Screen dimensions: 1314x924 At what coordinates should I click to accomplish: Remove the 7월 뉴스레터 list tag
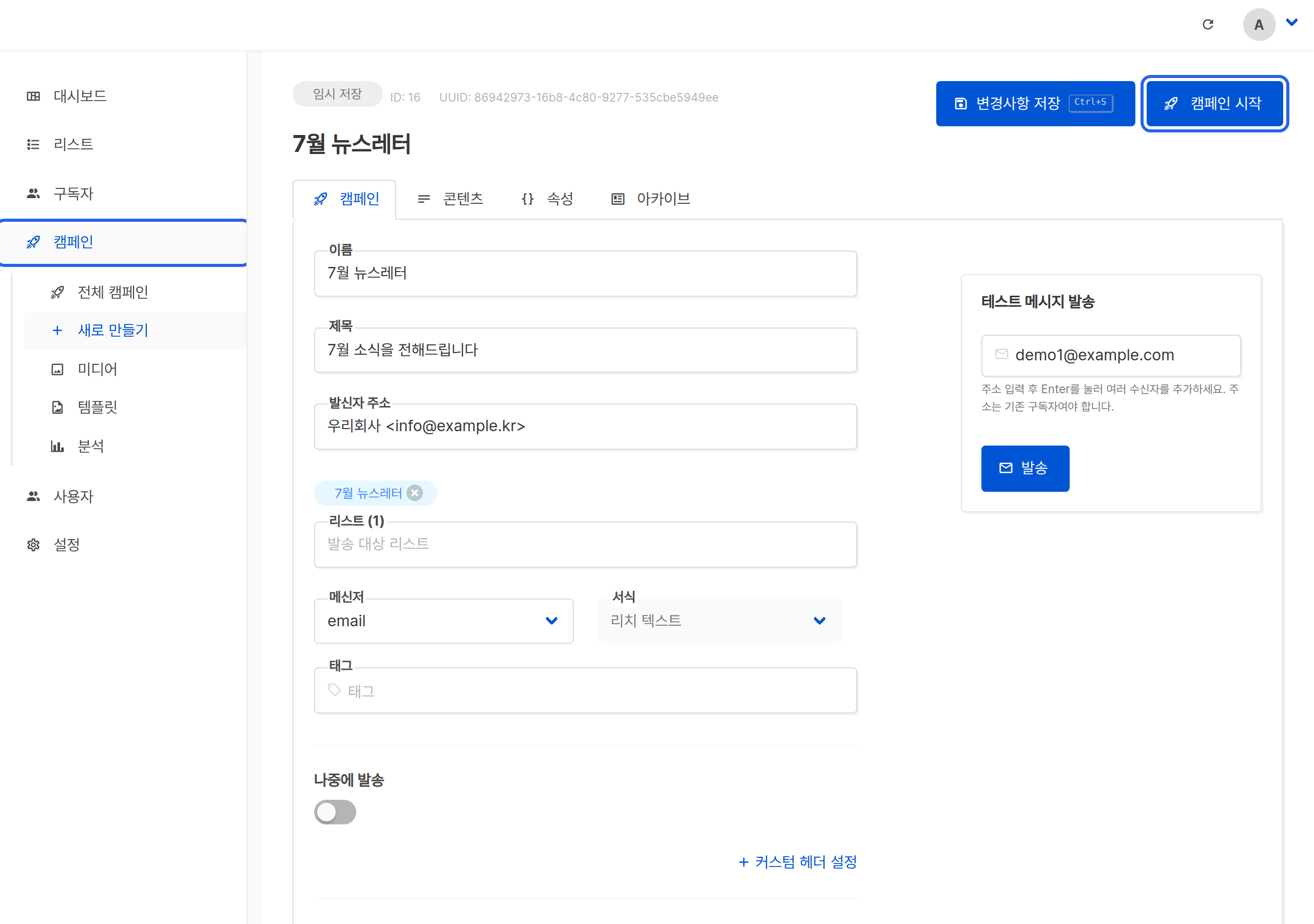[415, 493]
